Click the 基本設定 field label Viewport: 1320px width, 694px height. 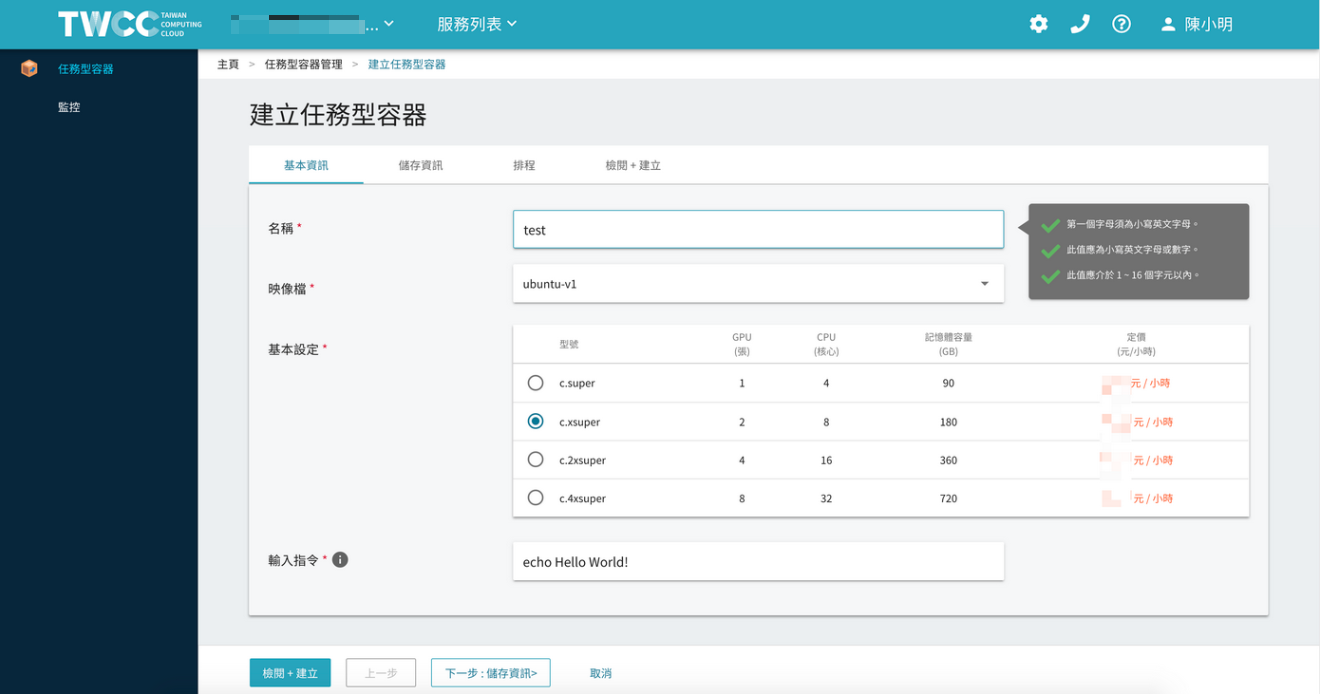293,349
